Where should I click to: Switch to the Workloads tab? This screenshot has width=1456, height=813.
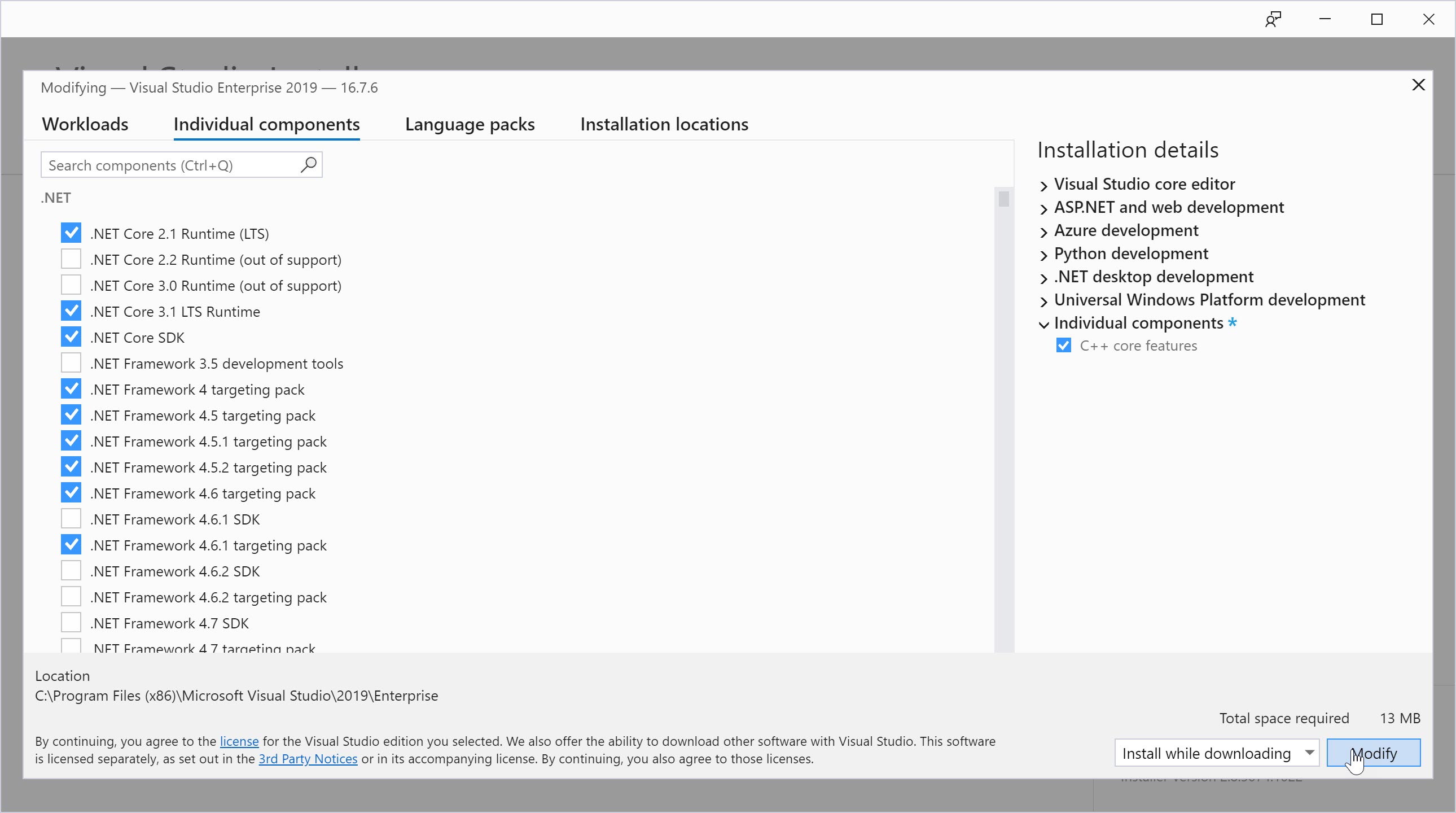85,124
